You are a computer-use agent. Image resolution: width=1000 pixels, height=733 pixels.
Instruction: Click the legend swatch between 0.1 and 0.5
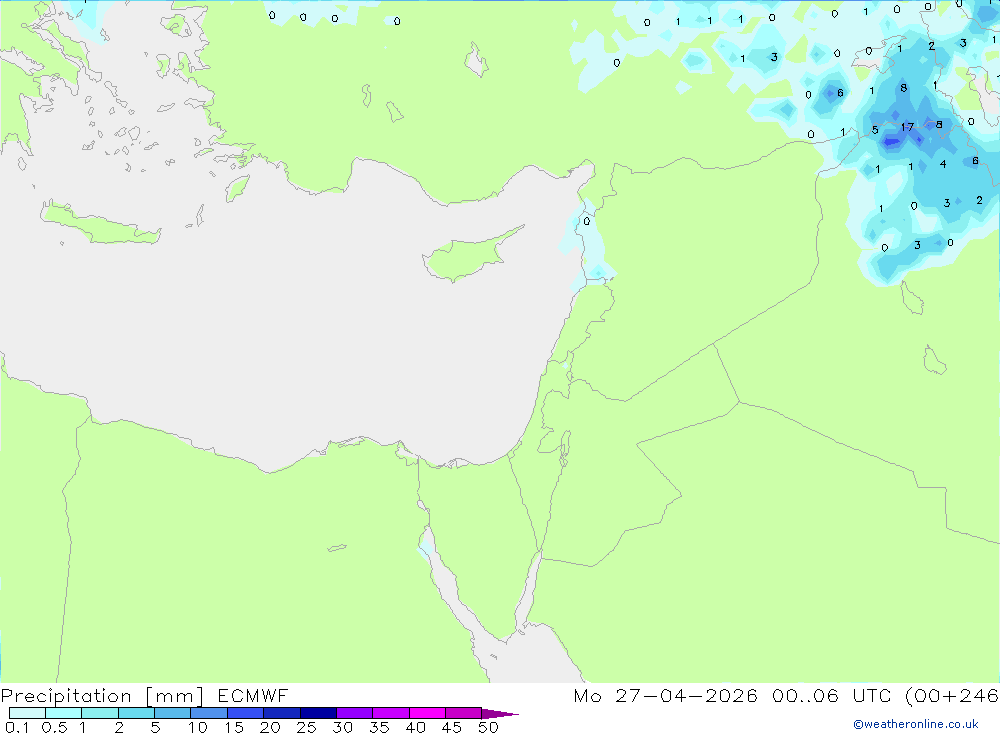point(27,713)
